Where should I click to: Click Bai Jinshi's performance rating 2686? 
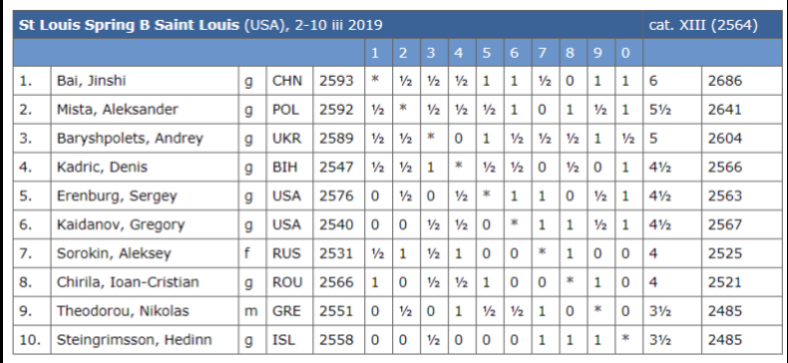725,81
